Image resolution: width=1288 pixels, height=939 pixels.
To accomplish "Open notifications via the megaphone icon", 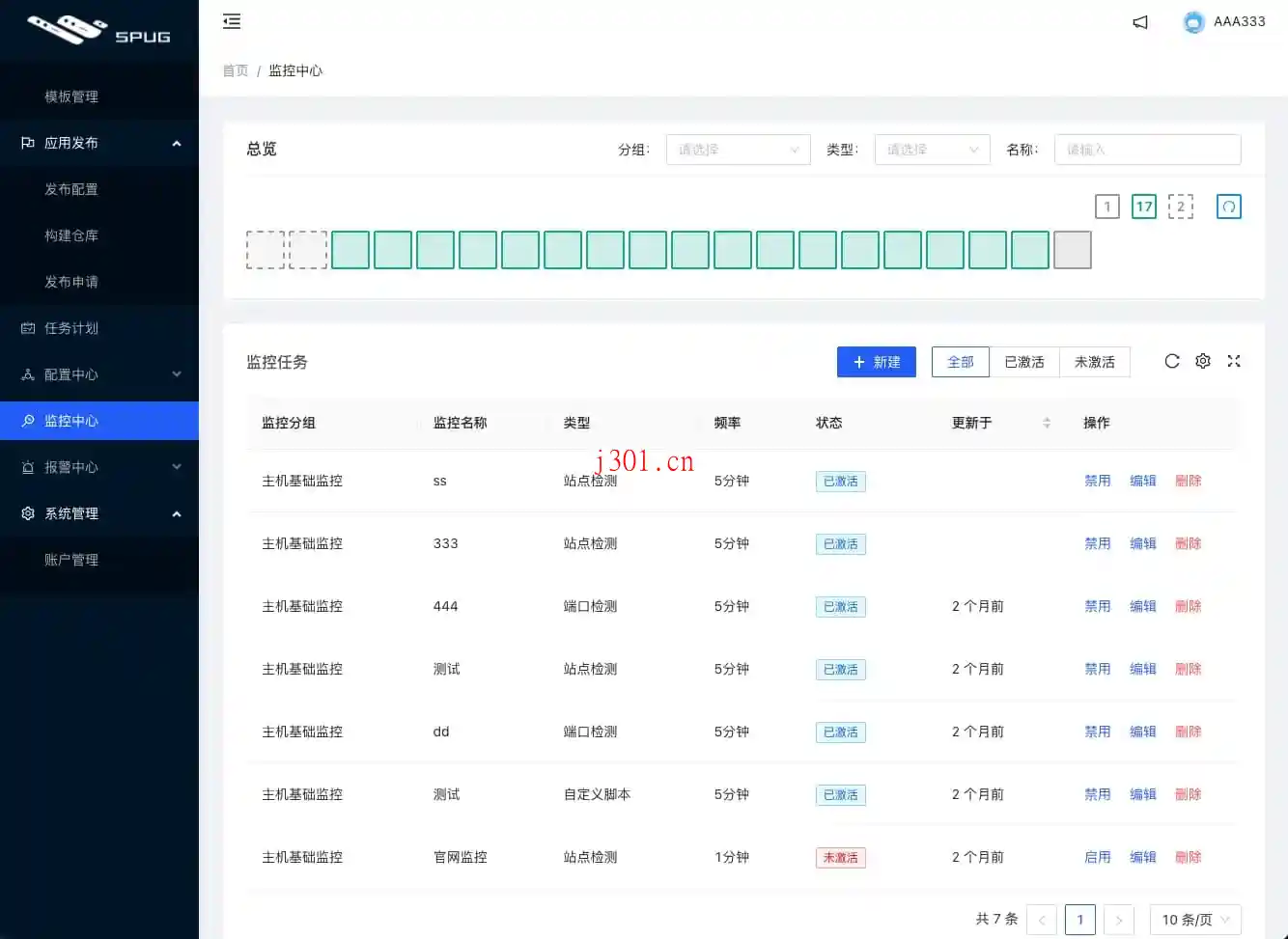I will (x=1139, y=21).
